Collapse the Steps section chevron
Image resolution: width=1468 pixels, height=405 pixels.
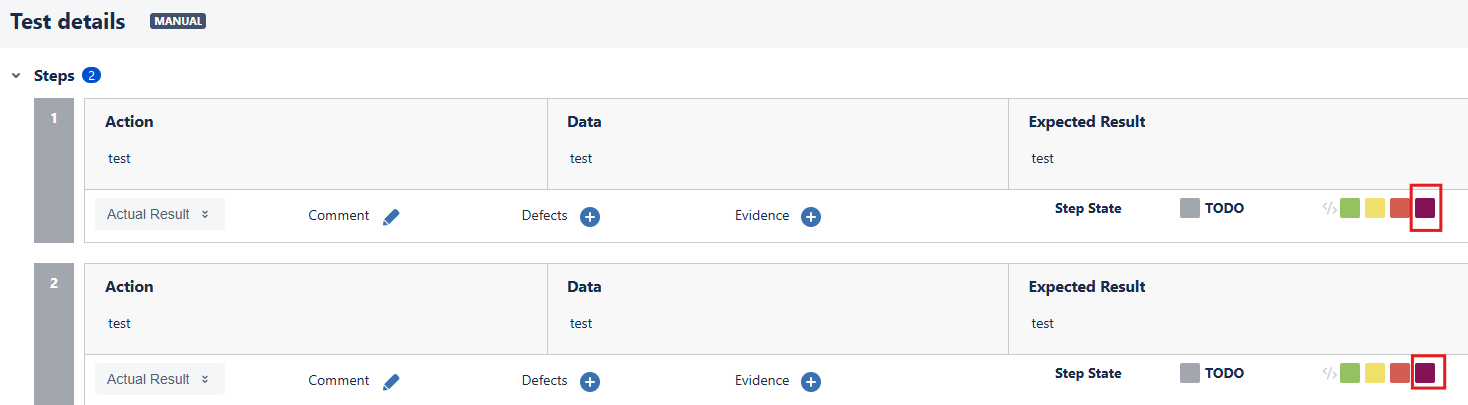point(16,76)
